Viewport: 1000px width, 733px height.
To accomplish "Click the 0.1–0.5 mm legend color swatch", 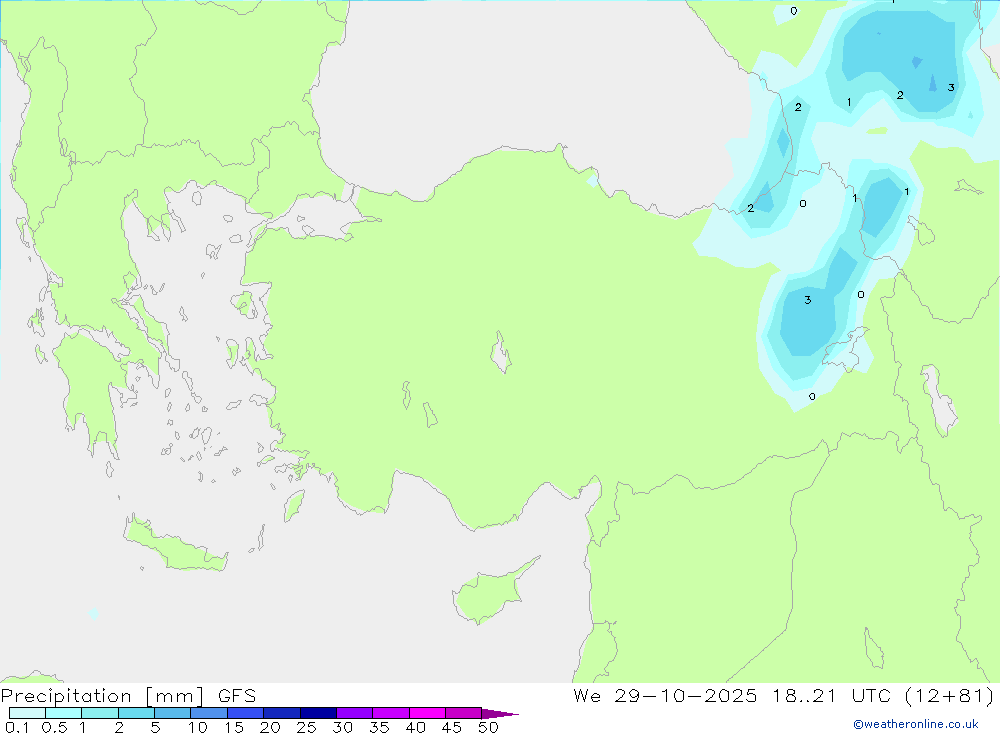I will 27,713.
